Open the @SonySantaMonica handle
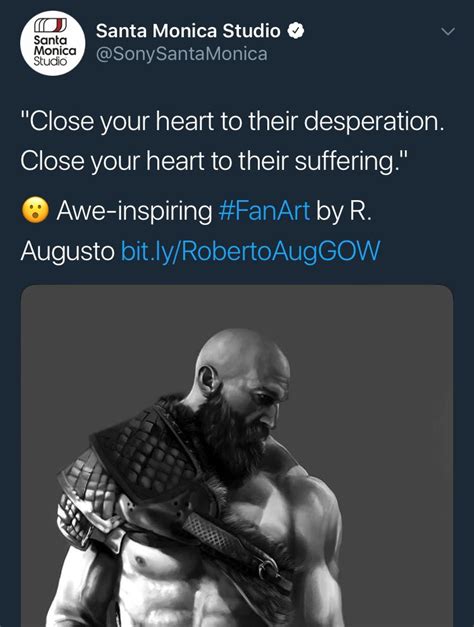This screenshot has width=474, height=627. tap(182, 54)
